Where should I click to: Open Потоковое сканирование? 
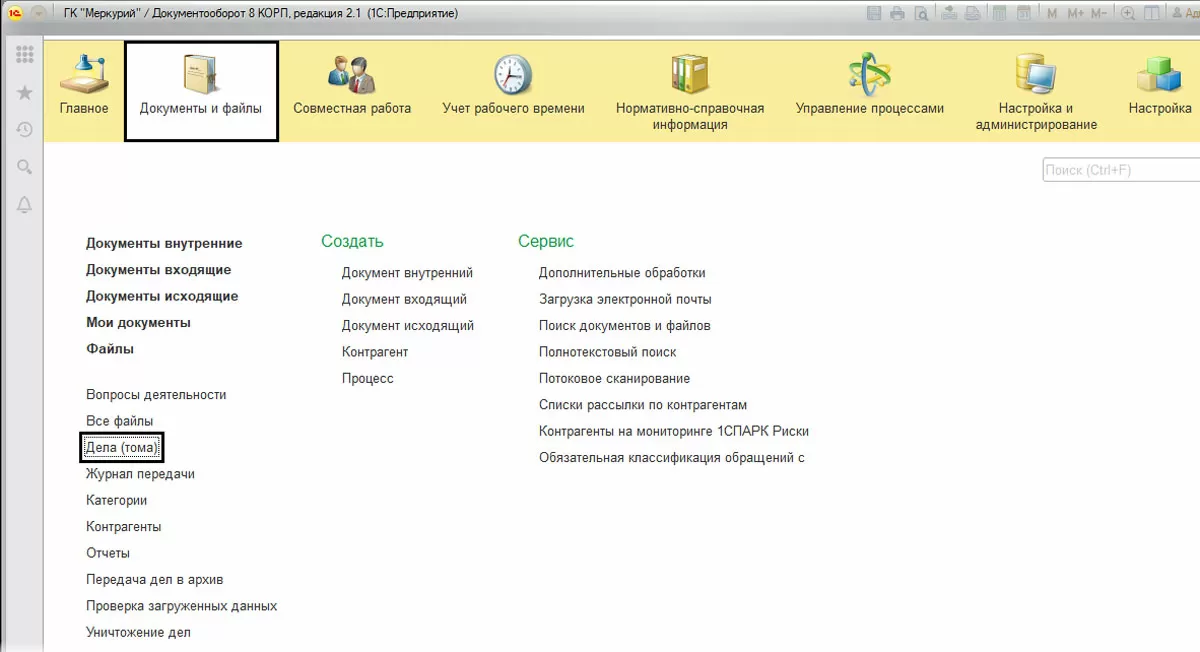[614, 379]
